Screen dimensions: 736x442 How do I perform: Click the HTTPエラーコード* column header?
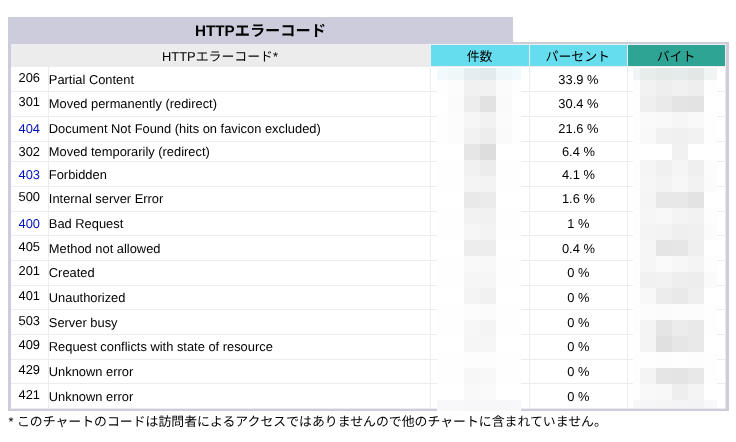click(x=221, y=56)
